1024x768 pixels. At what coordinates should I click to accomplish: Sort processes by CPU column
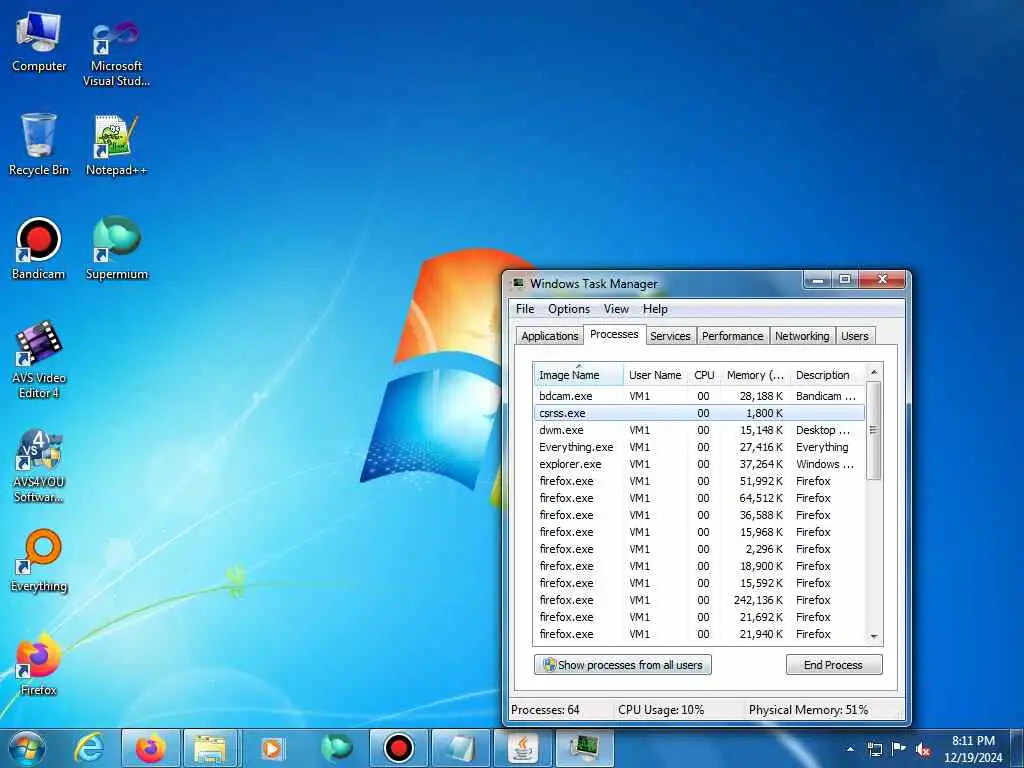tap(704, 375)
